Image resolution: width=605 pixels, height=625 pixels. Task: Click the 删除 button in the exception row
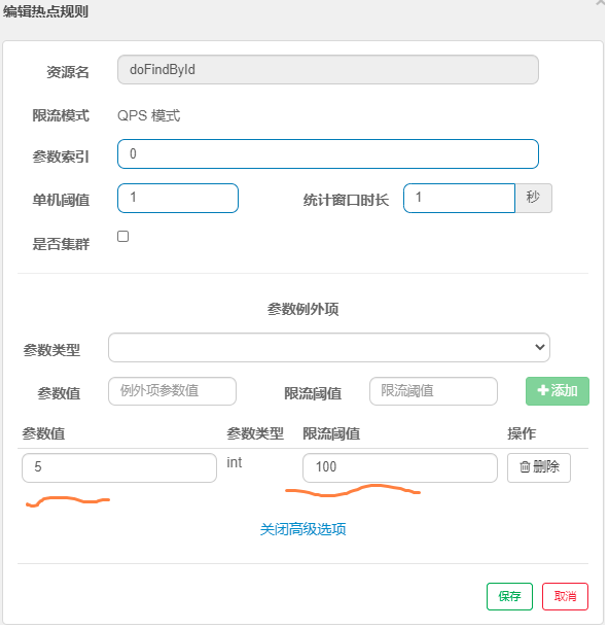coord(539,468)
